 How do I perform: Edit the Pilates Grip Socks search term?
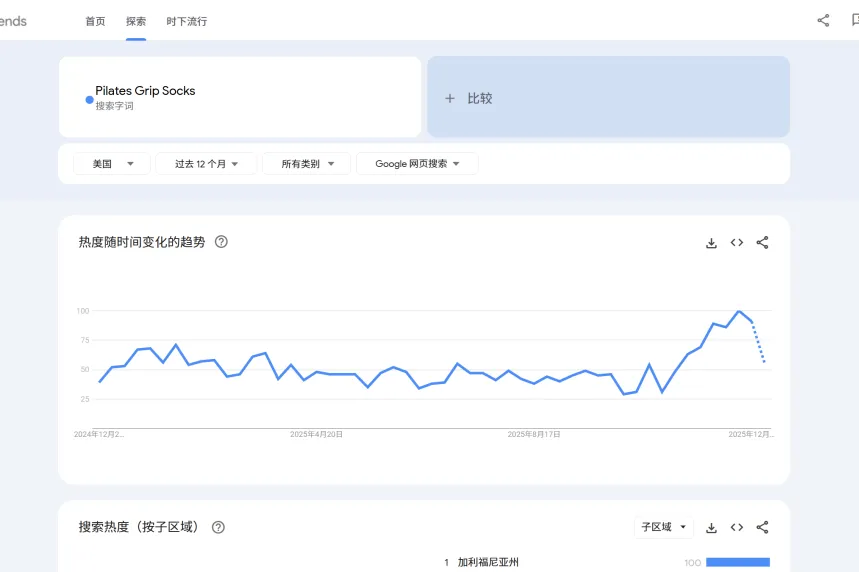[x=145, y=91]
